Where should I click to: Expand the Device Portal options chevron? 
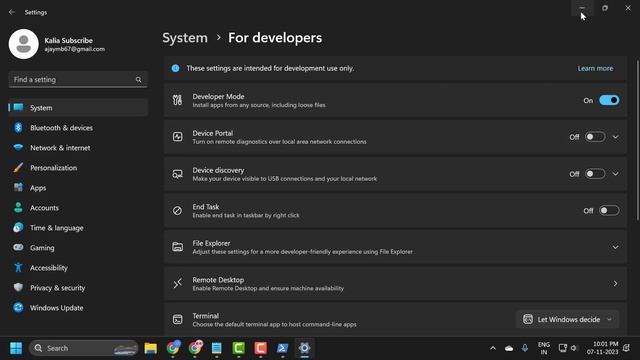[615, 137]
